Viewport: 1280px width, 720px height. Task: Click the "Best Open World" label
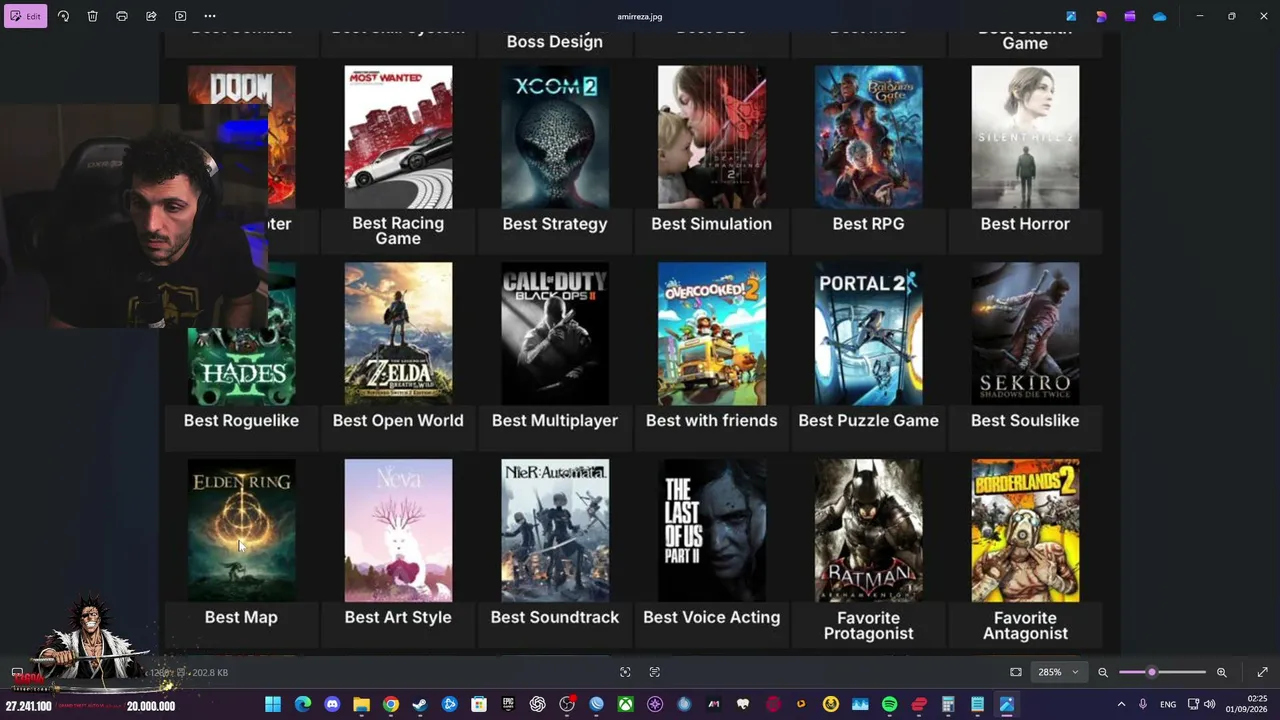point(398,420)
